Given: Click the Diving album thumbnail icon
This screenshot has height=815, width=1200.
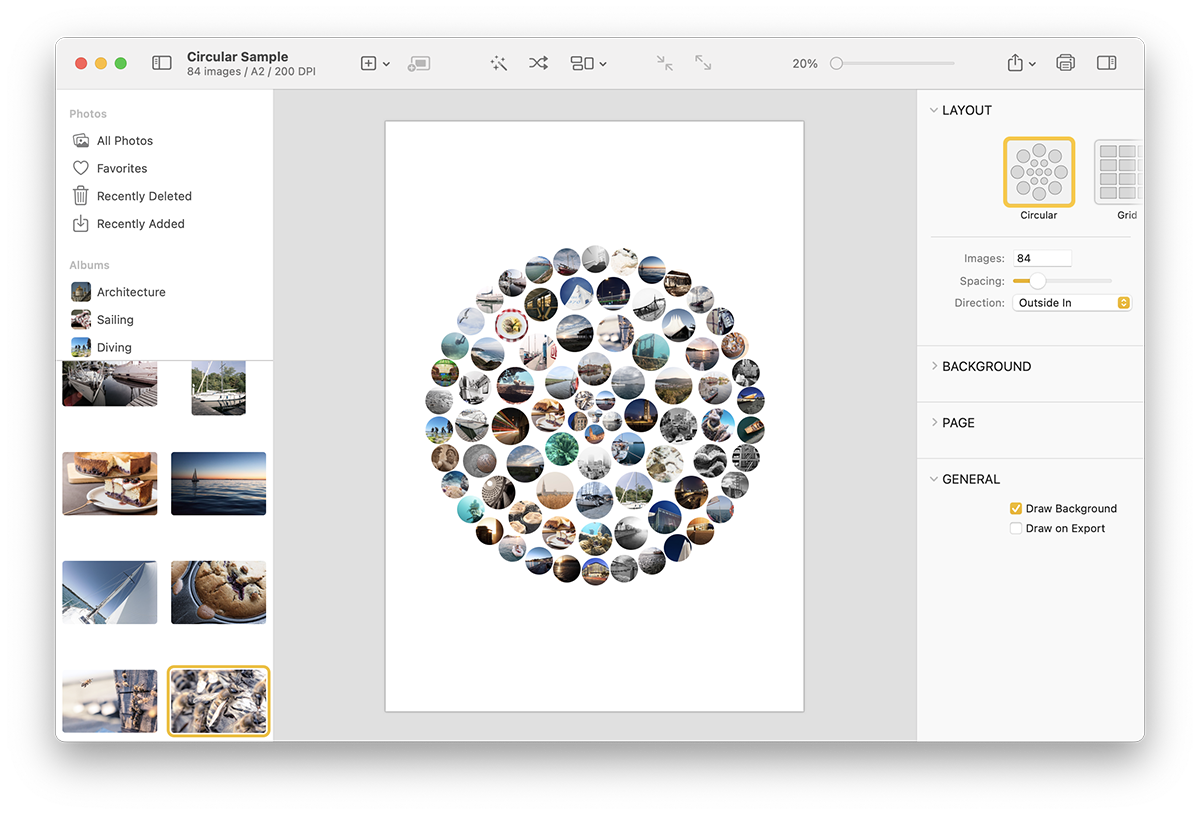Looking at the screenshot, I should point(81,347).
